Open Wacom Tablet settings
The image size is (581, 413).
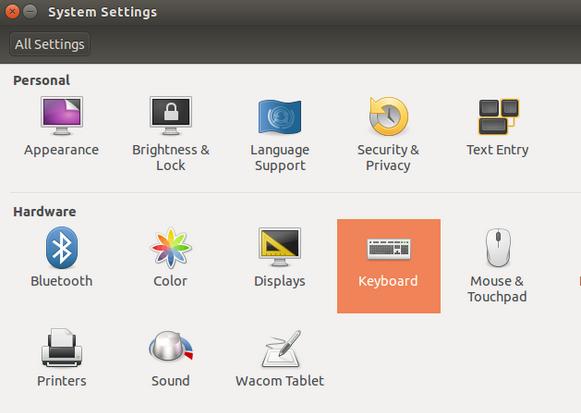tap(280, 357)
